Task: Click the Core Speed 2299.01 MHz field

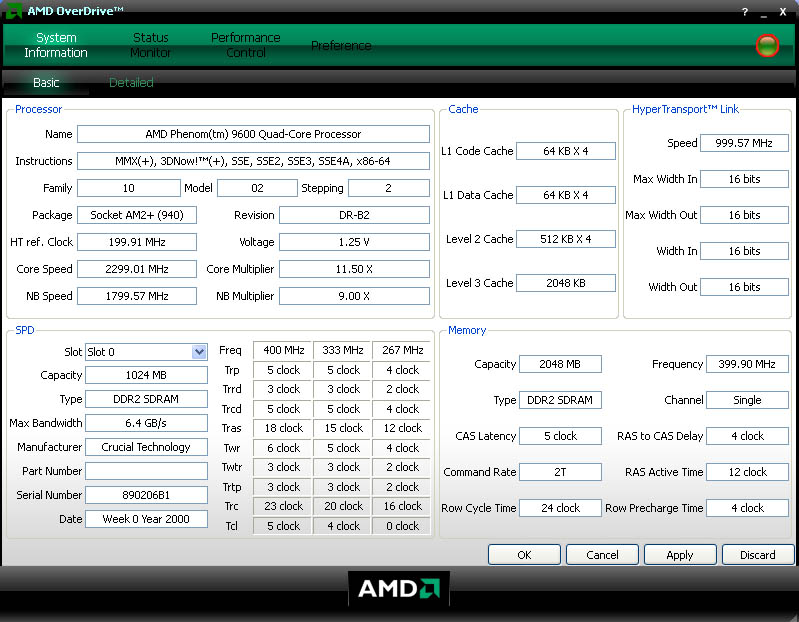Action: (137, 269)
